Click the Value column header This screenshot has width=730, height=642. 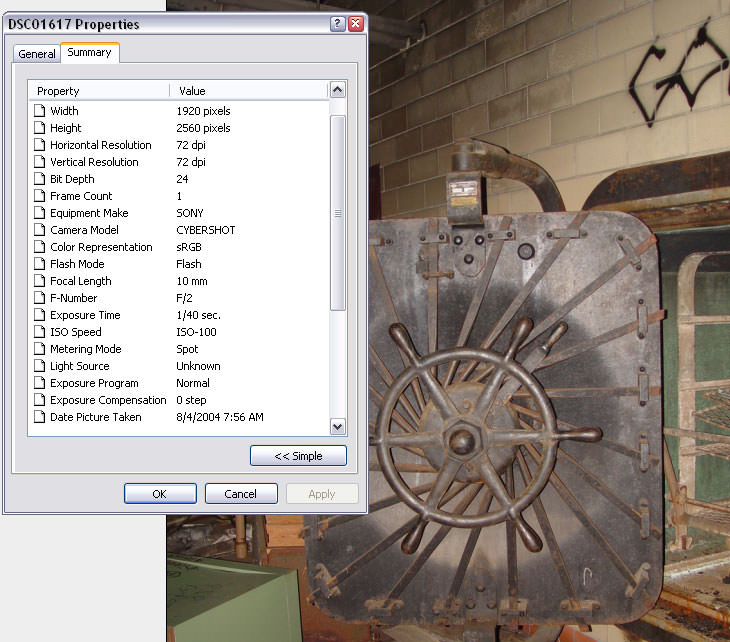tap(248, 91)
